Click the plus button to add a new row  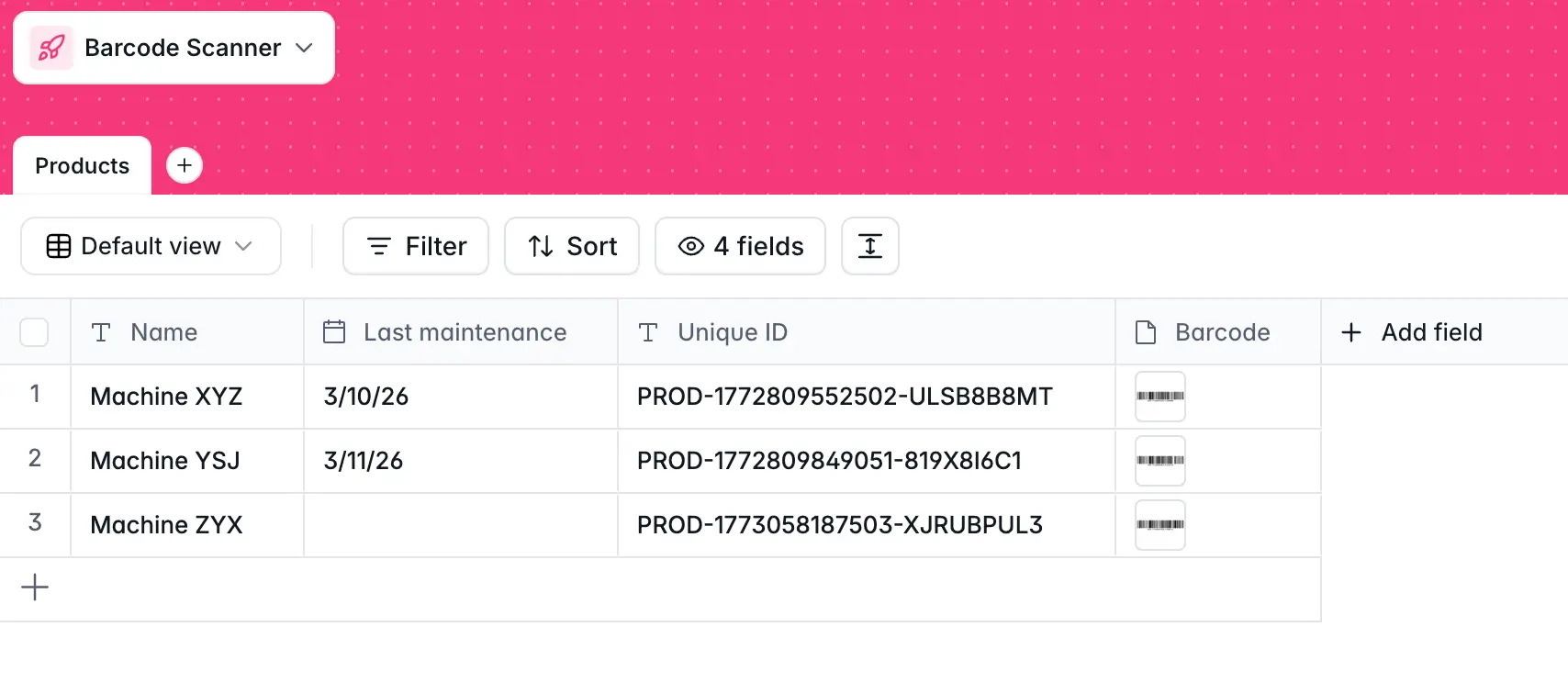[35, 588]
